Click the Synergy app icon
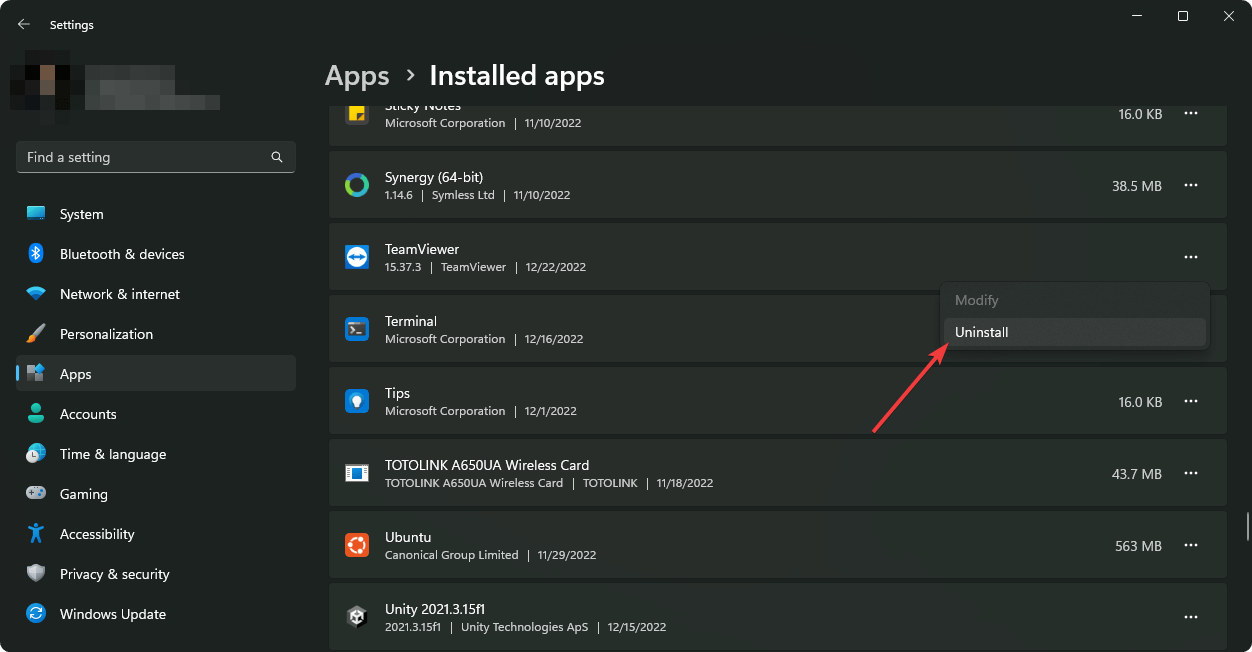This screenshot has width=1252, height=652. 357,185
